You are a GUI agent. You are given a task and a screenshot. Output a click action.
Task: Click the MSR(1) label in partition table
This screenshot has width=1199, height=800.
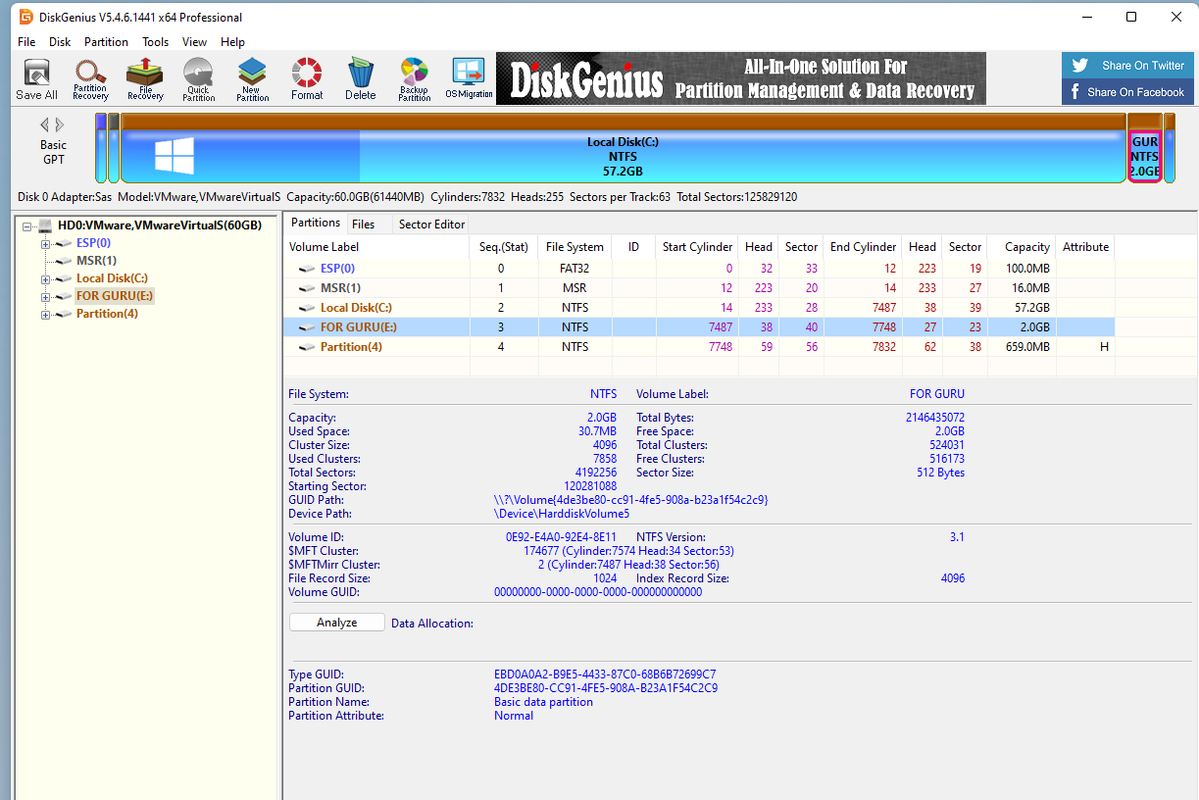point(340,288)
